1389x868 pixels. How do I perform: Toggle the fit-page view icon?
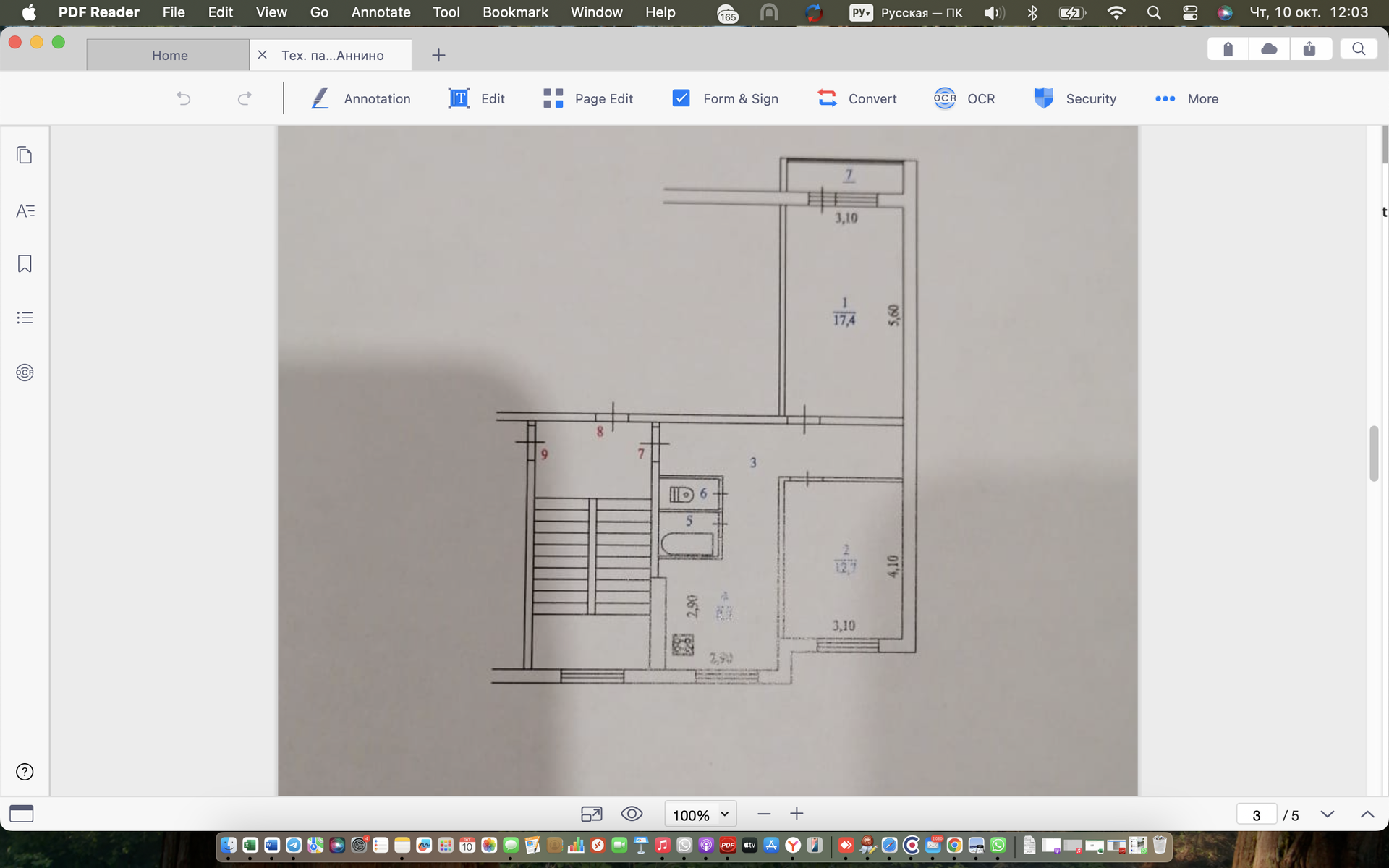tap(591, 814)
